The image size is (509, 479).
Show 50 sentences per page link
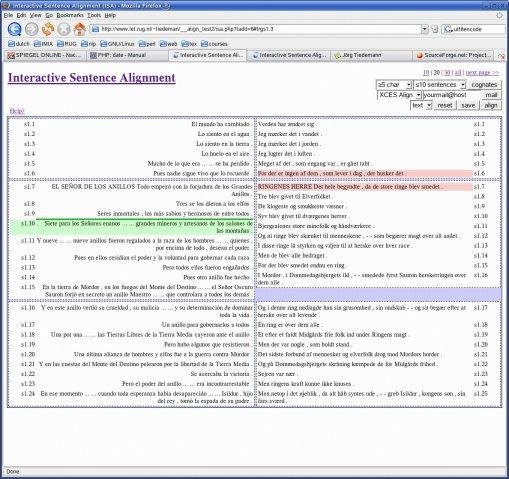point(447,73)
